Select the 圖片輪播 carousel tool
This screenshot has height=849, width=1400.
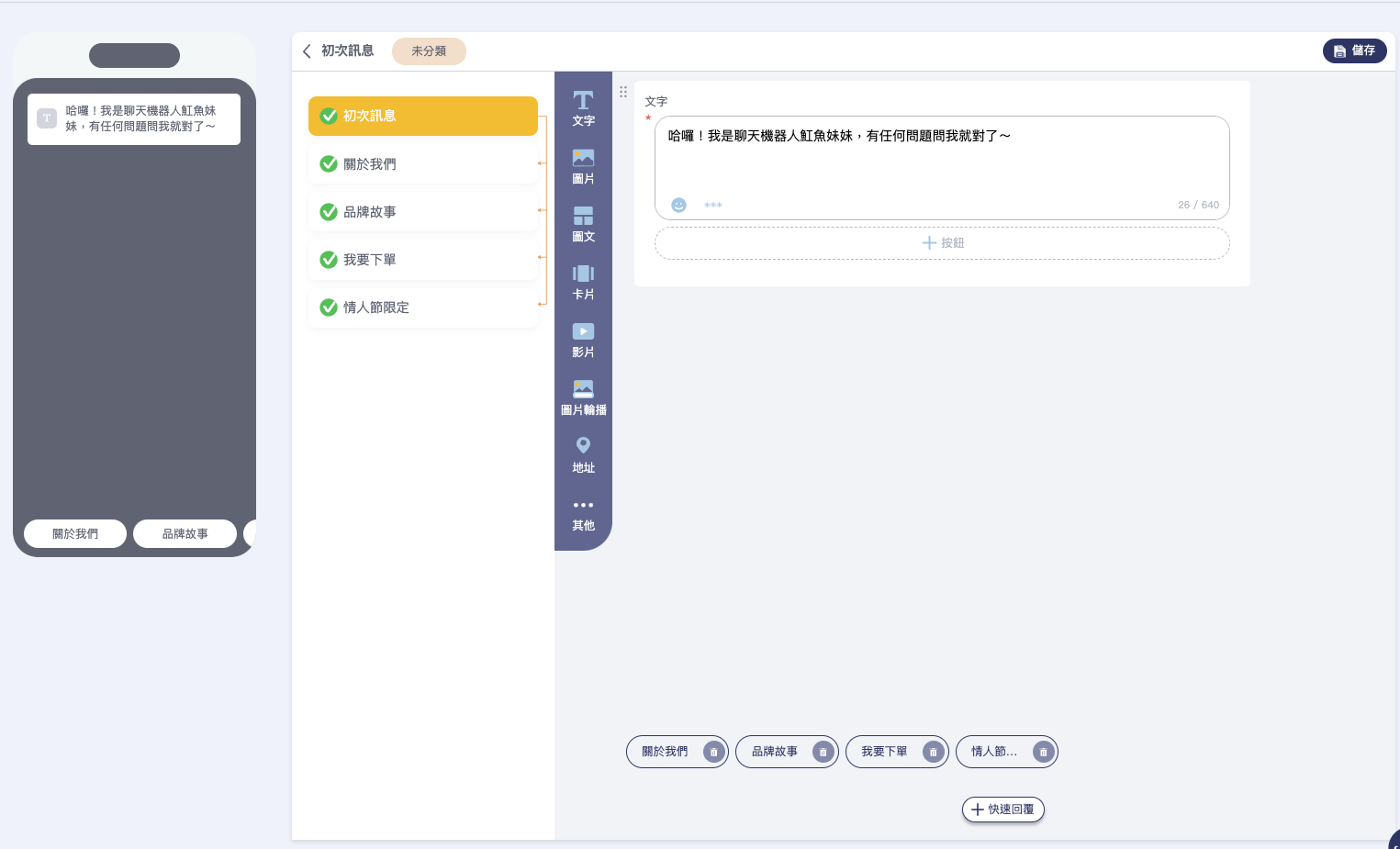coord(583,397)
